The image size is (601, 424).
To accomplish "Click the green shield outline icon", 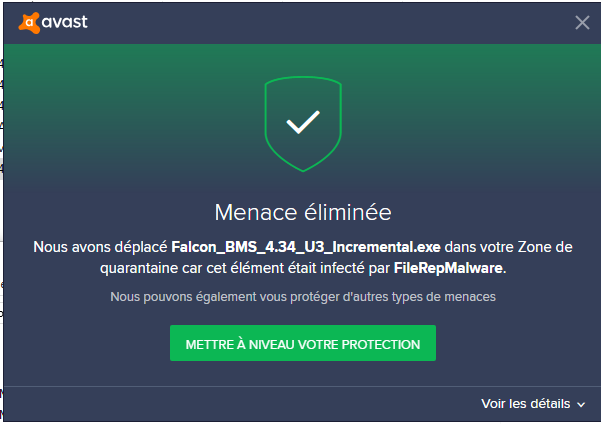I will pos(303,124).
